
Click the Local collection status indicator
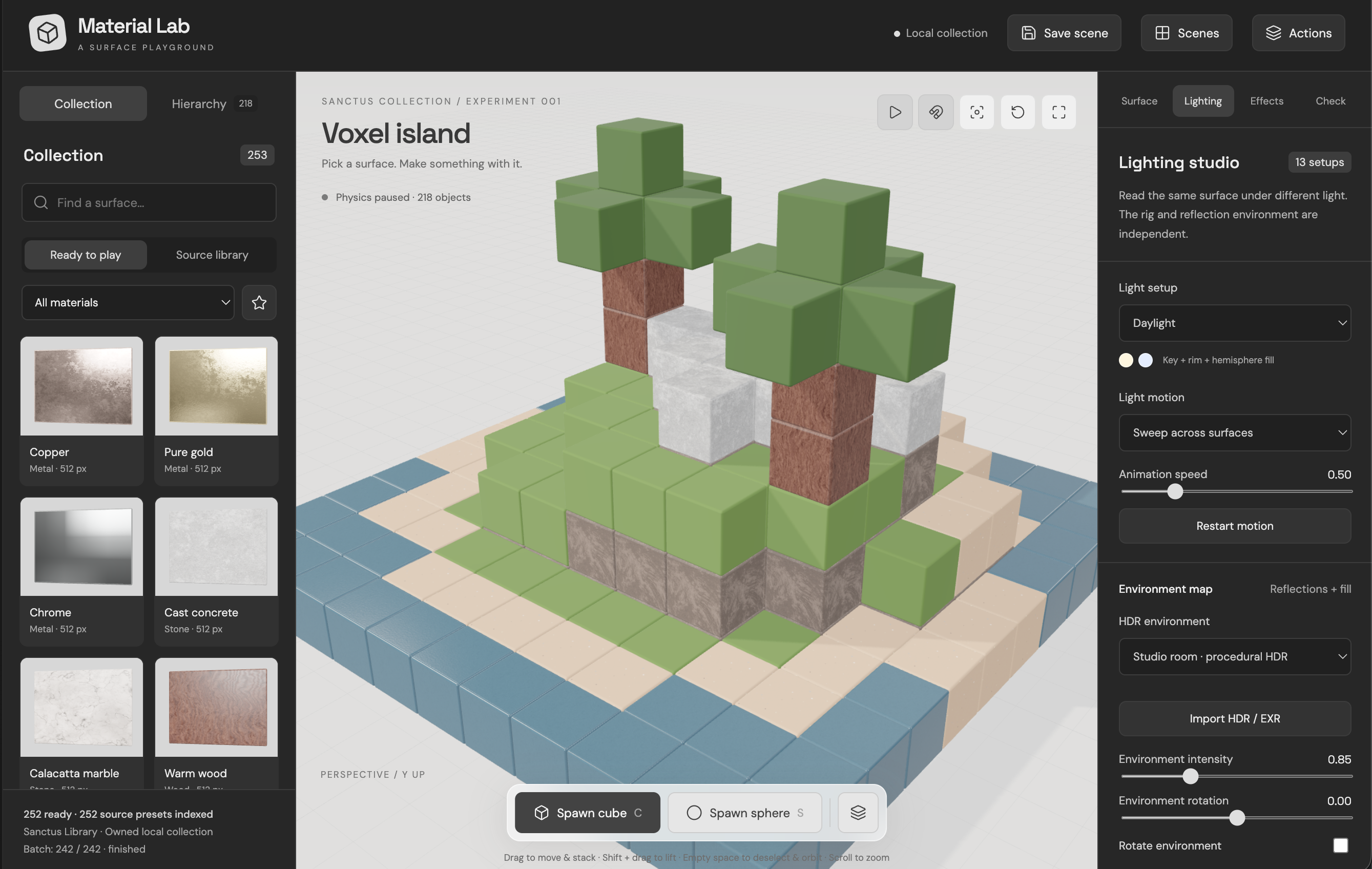click(940, 33)
